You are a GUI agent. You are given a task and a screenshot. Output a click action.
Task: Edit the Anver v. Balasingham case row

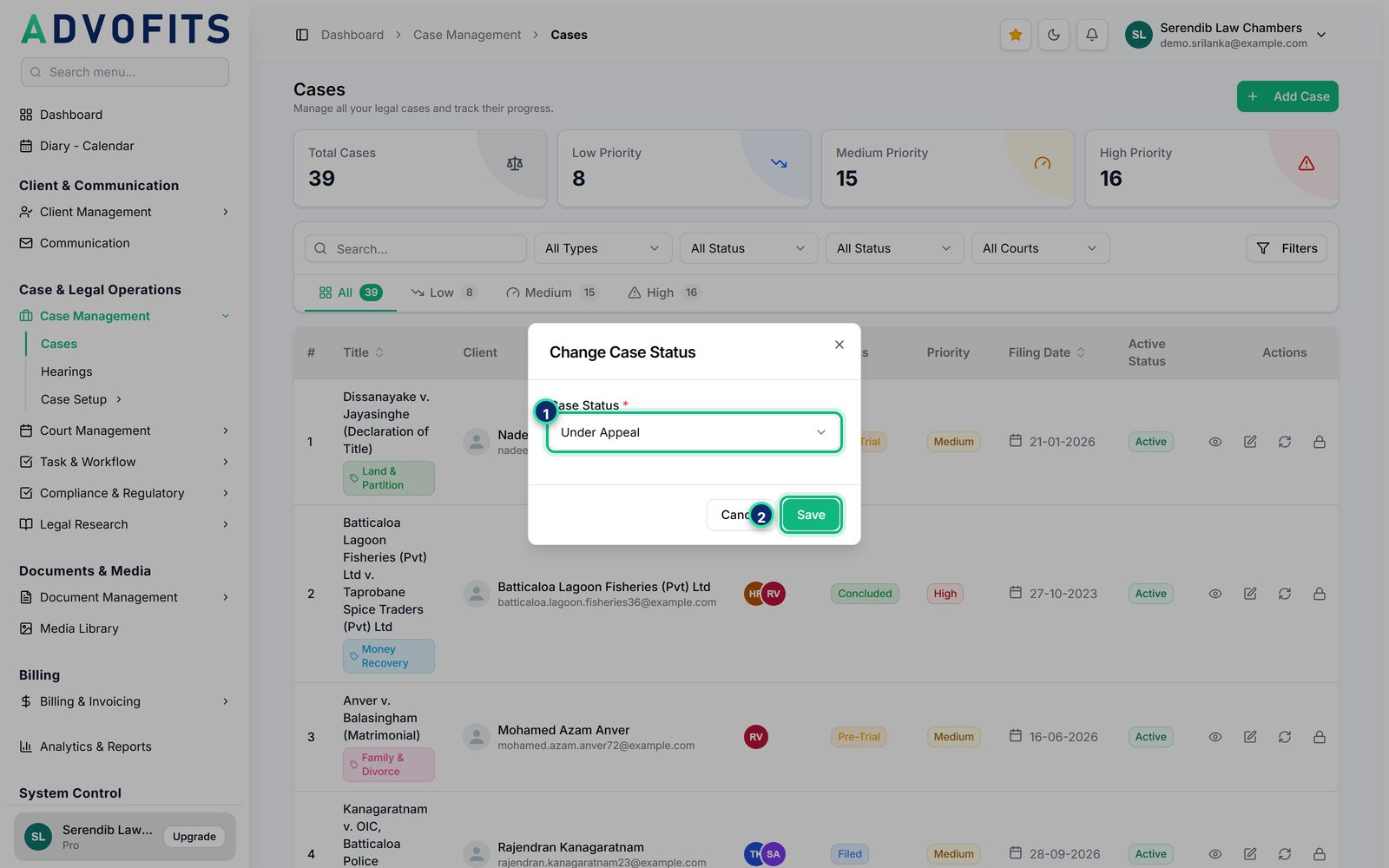pos(1250,737)
